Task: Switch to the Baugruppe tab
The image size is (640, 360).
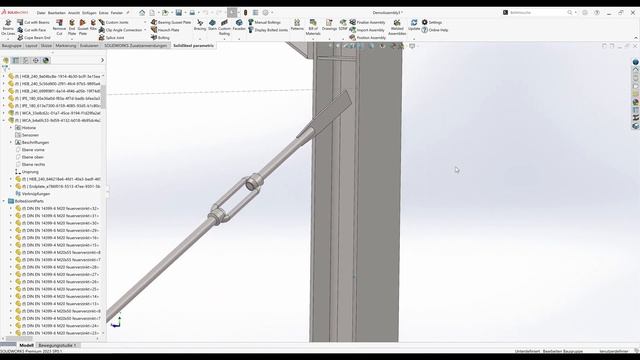Action: coord(12,46)
